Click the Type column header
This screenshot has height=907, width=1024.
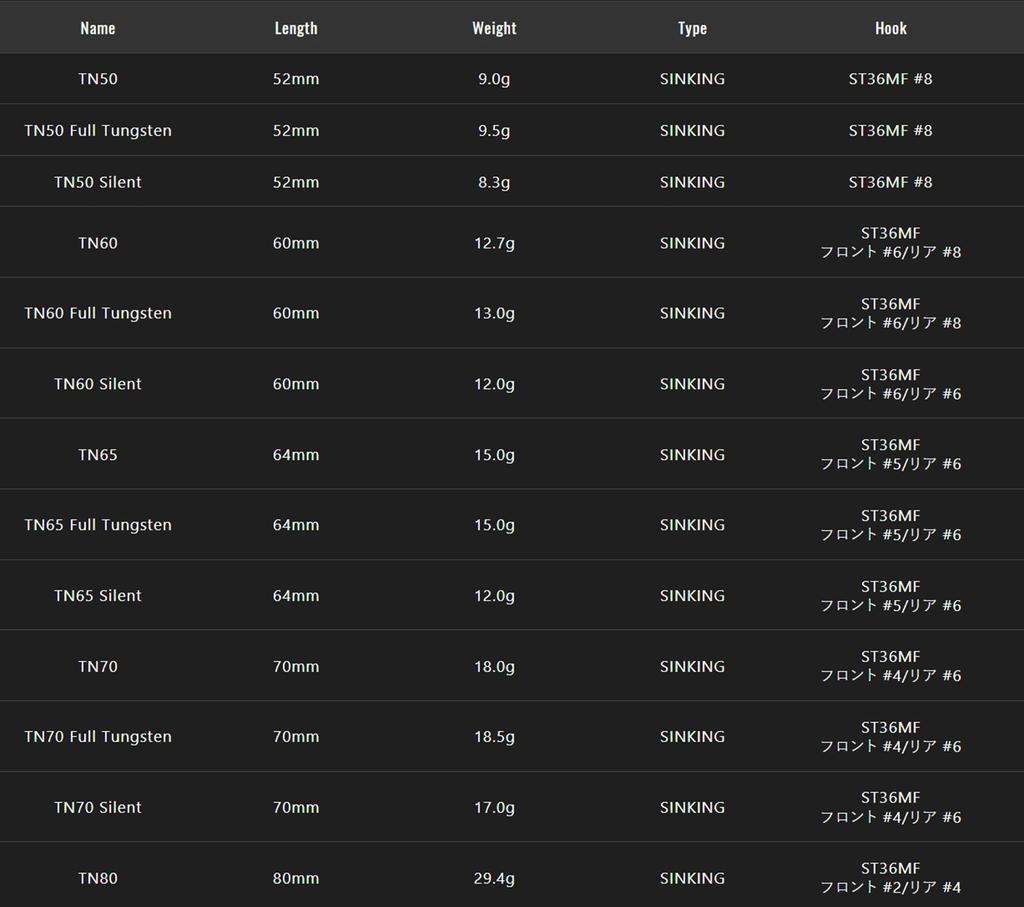(x=692, y=28)
